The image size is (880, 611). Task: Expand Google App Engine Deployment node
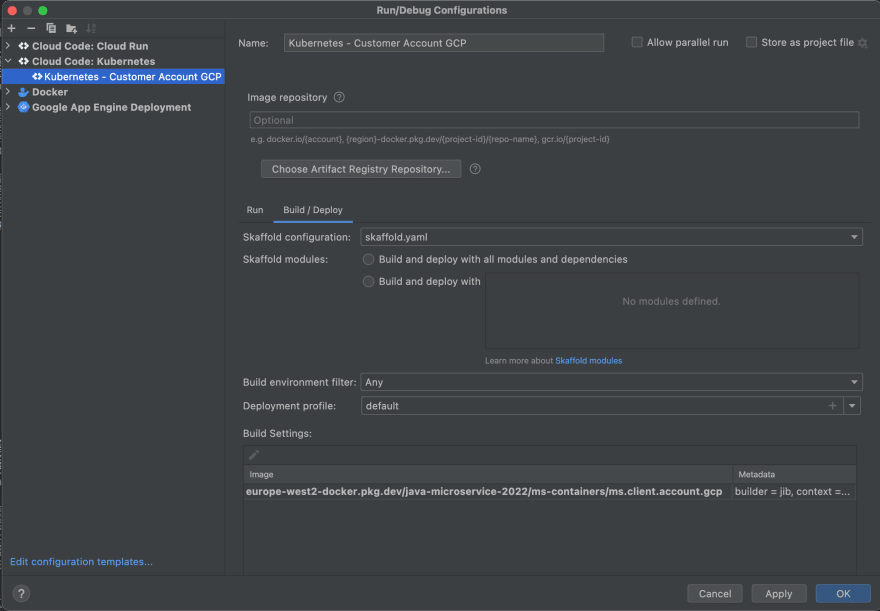(8, 107)
